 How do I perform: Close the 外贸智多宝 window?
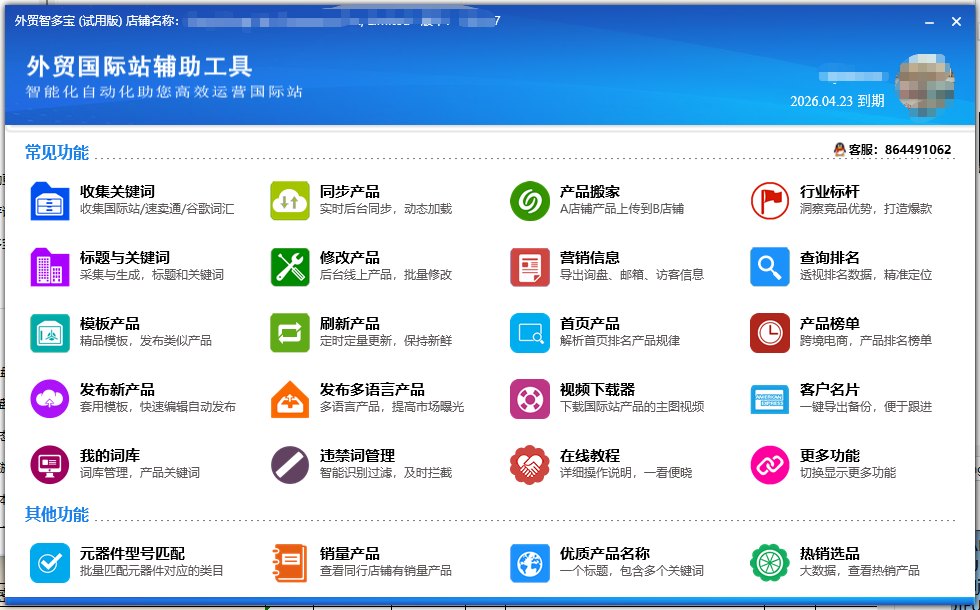956,22
